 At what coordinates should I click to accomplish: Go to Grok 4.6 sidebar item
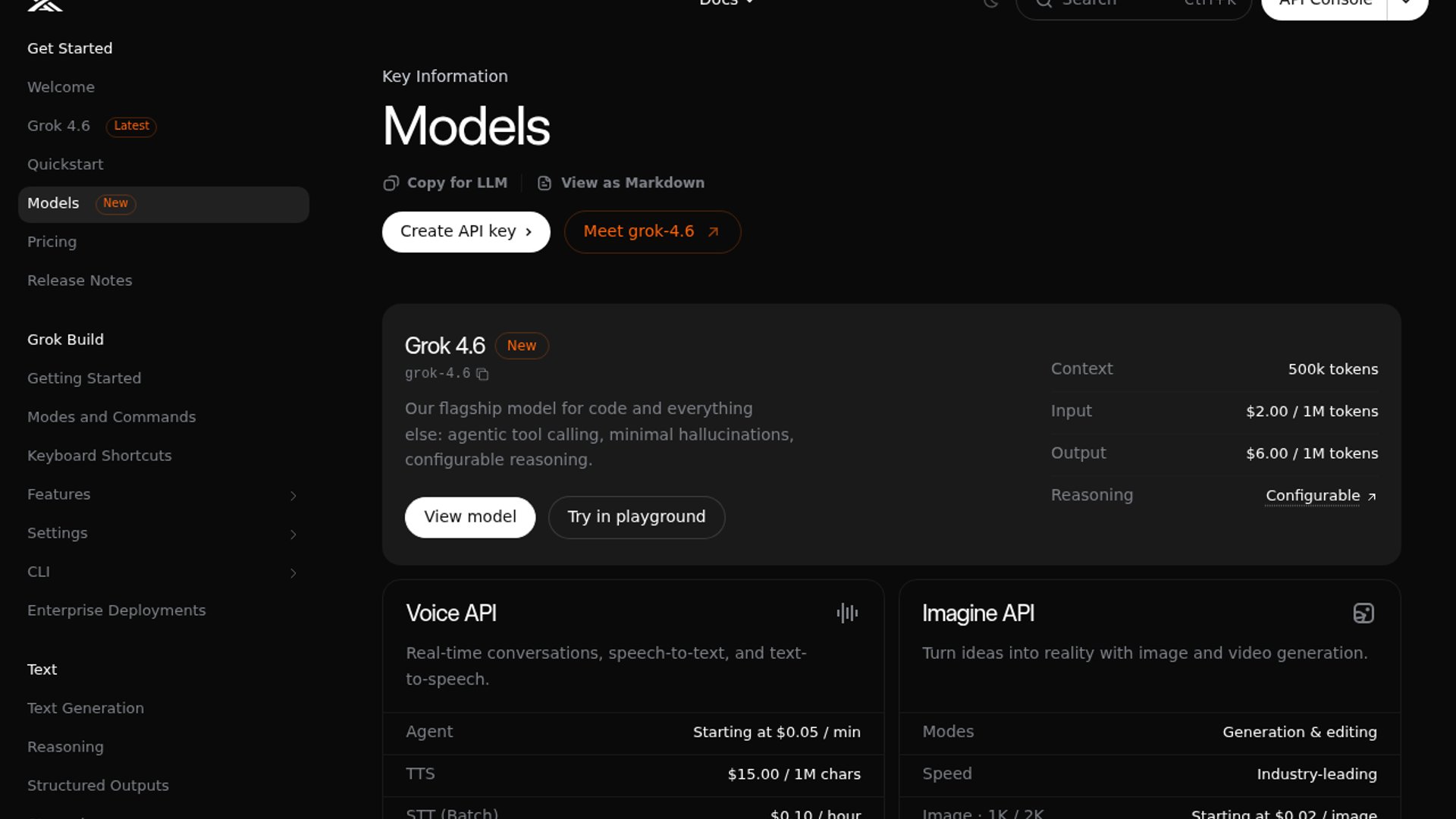point(58,126)
